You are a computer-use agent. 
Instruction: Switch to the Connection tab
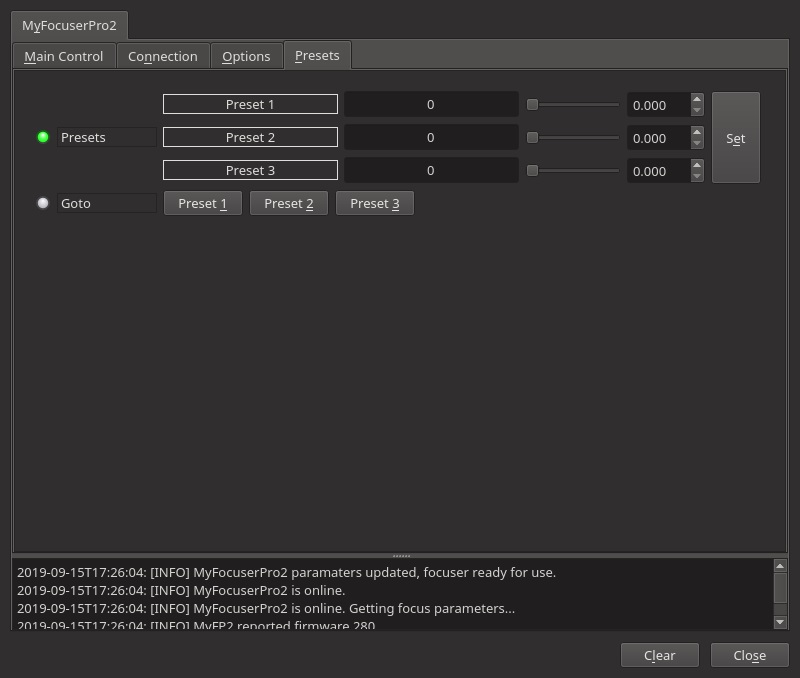pyautogui.click(x=163, y=56)
